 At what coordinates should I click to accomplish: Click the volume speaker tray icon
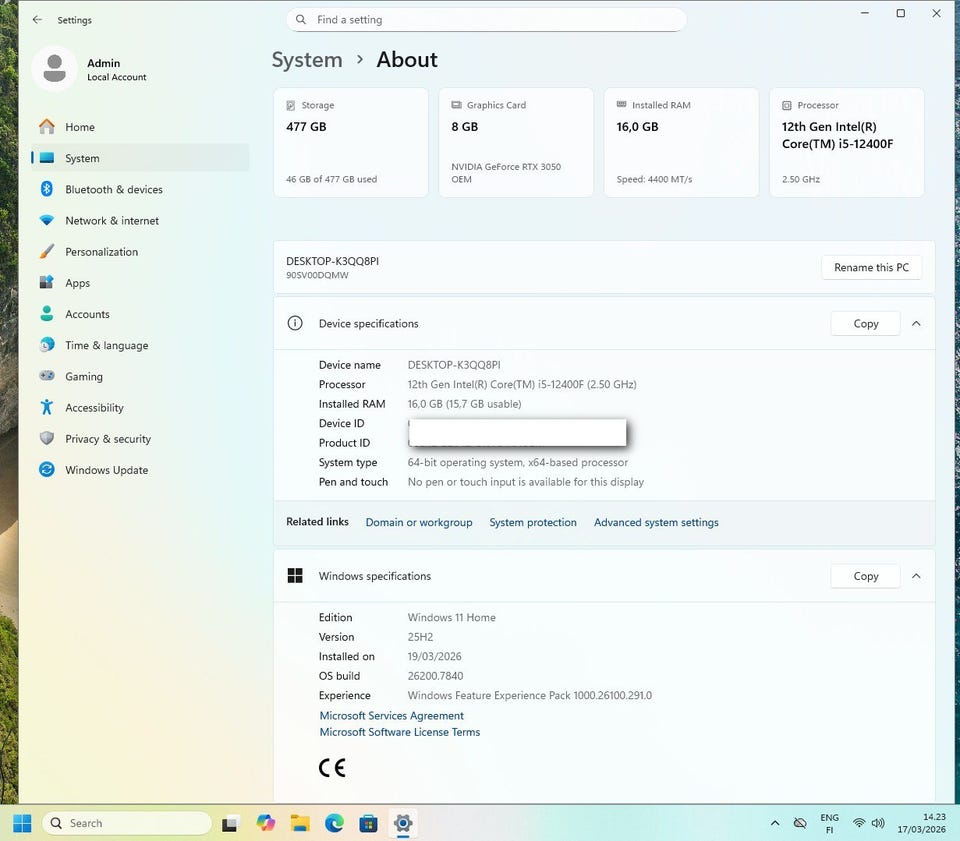pyautogui.click(x=878, y=823)
